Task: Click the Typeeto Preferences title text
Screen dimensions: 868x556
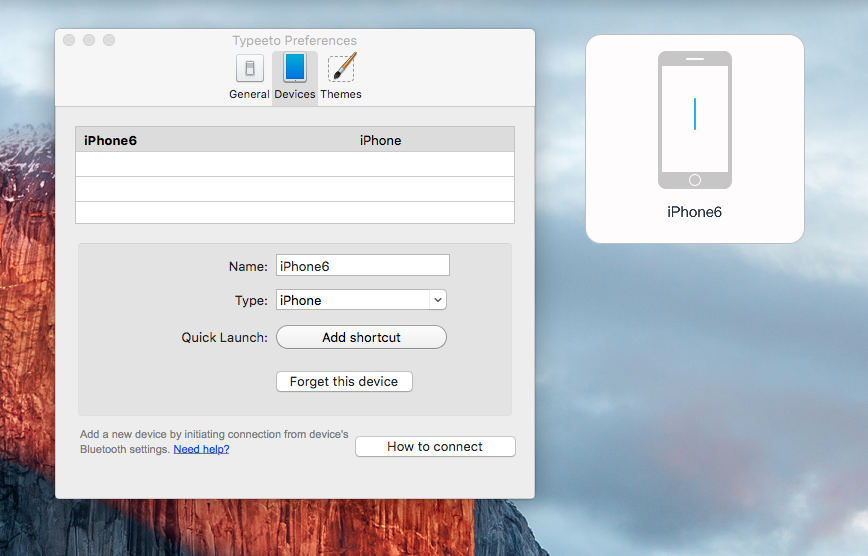Action: (x=294, y=40)
